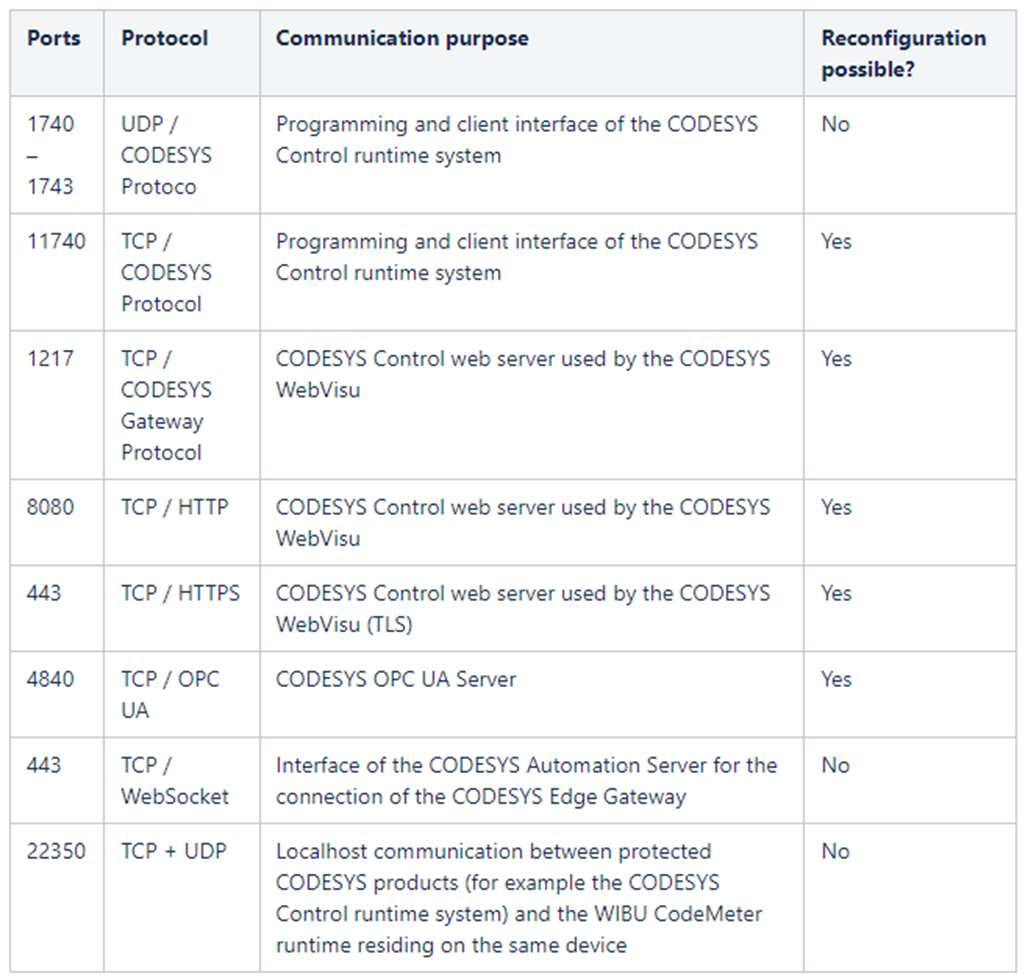
Task: Click the "TCP / CODESYS Gateway Protocol" cell
Action: pyautogui.click(x=166, y=405)
